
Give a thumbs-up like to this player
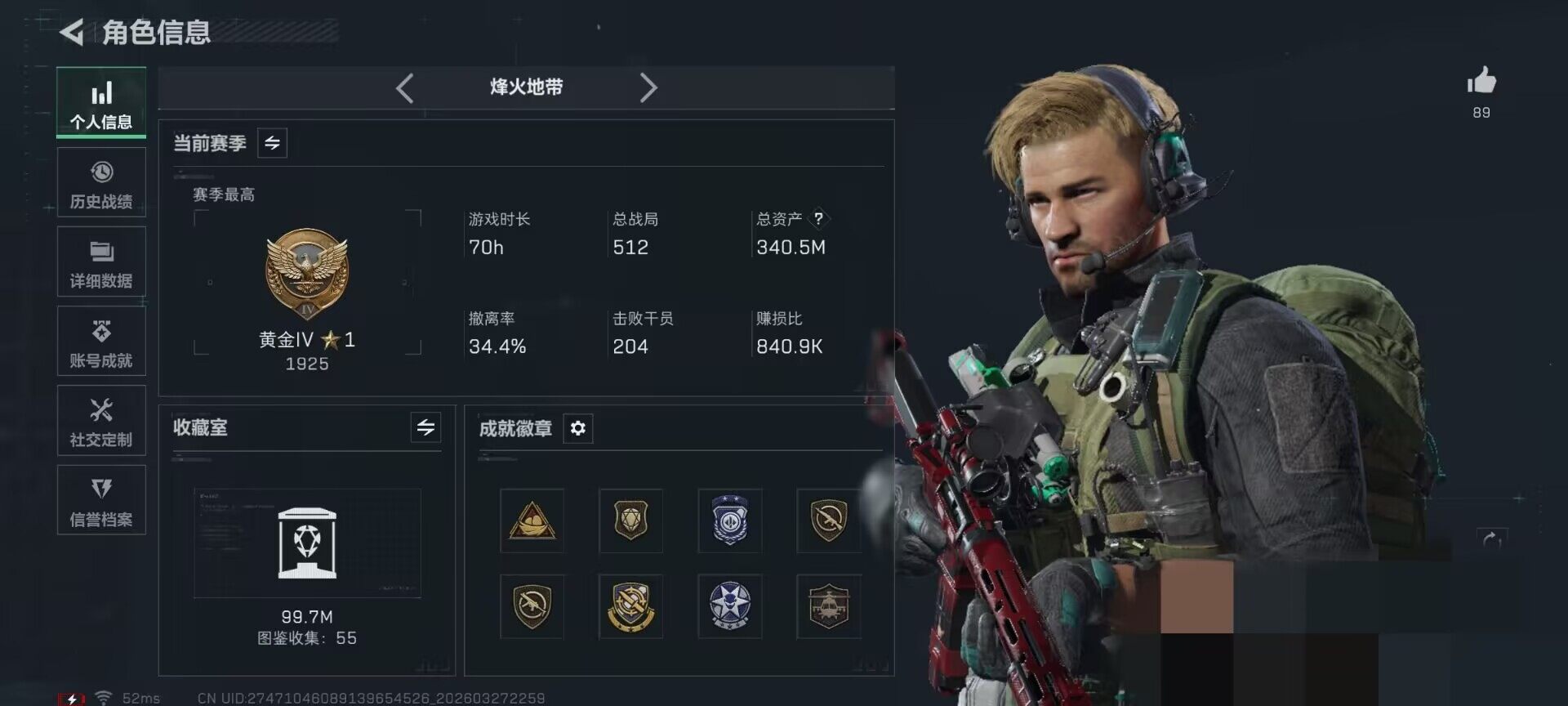(x=1481, y=81)
